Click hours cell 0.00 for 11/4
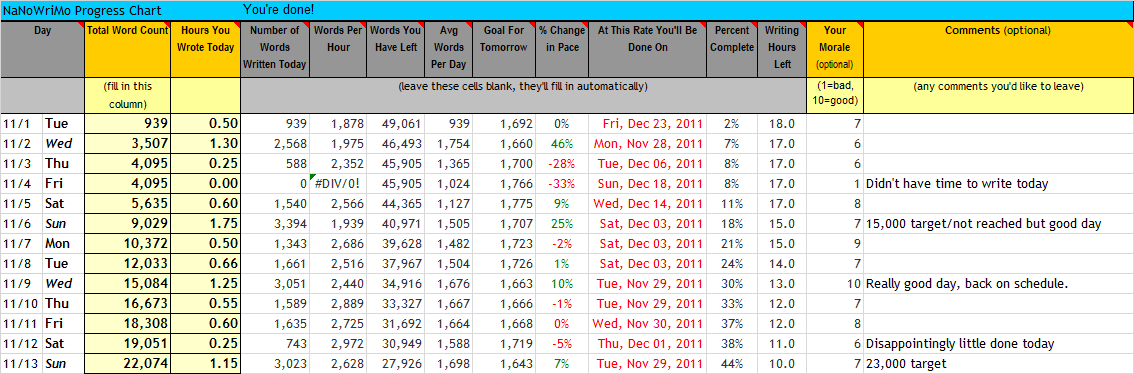Image resolution: width=1134 pixels, height=374 pixels. (x=205, y=184)
